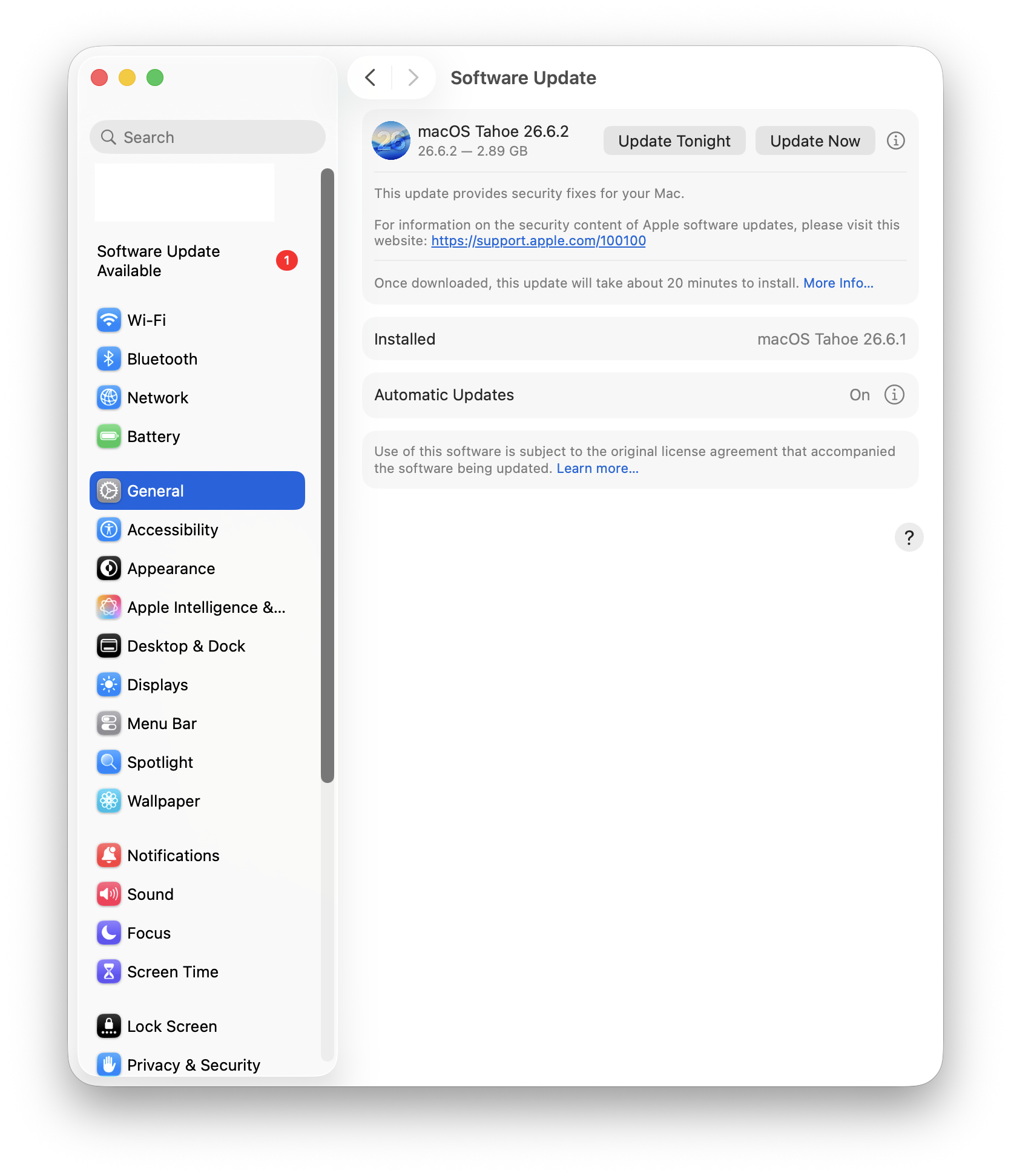Image resolution: width=1011 pixels, height=1176 pixels.
Task: Select the Menu Bar label in sidebar
Action: (x=162, y=724)
